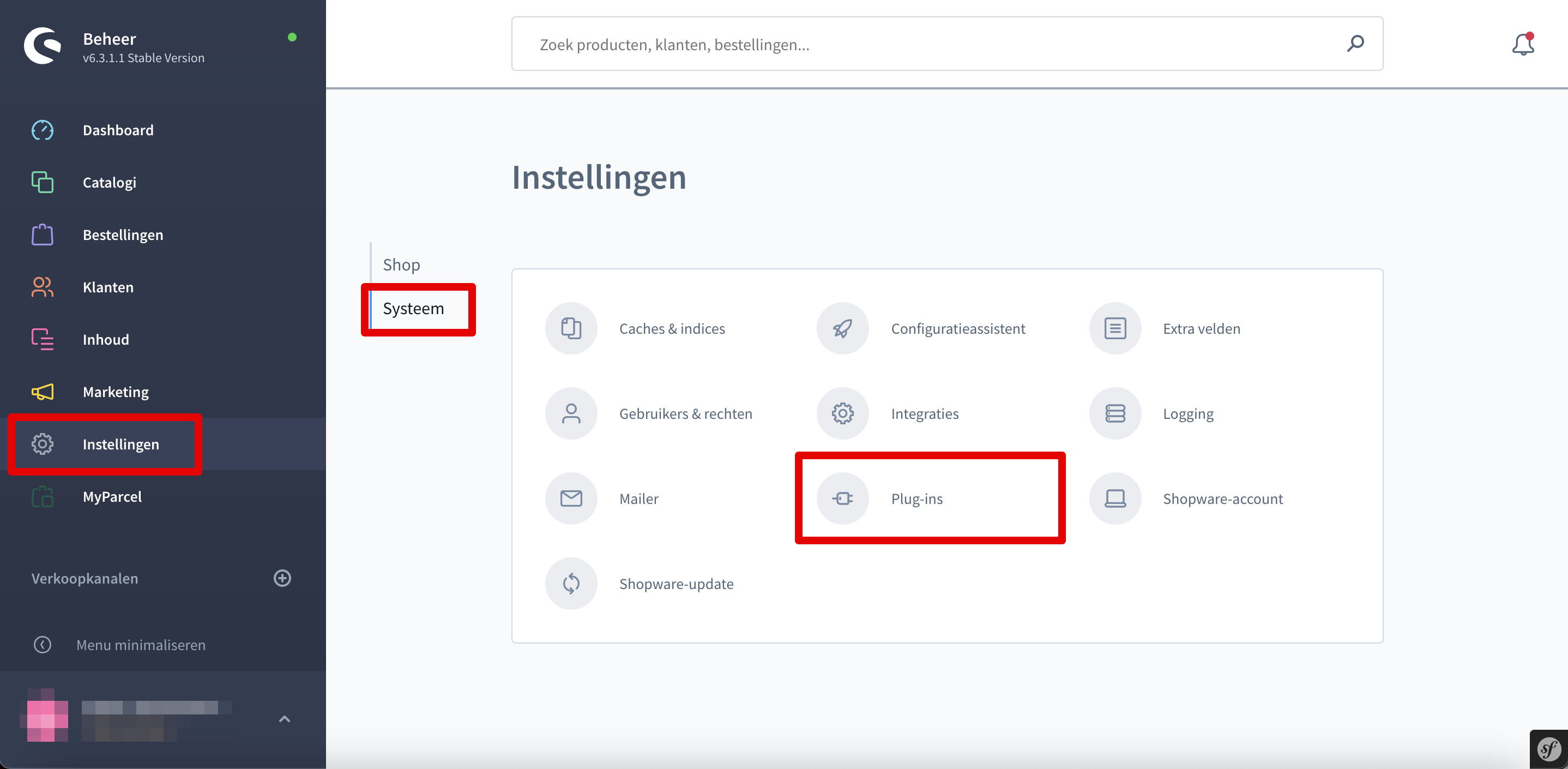Click the Klanten customers icon
Viewport: 1568px width, 769px height.
(42, 287)
